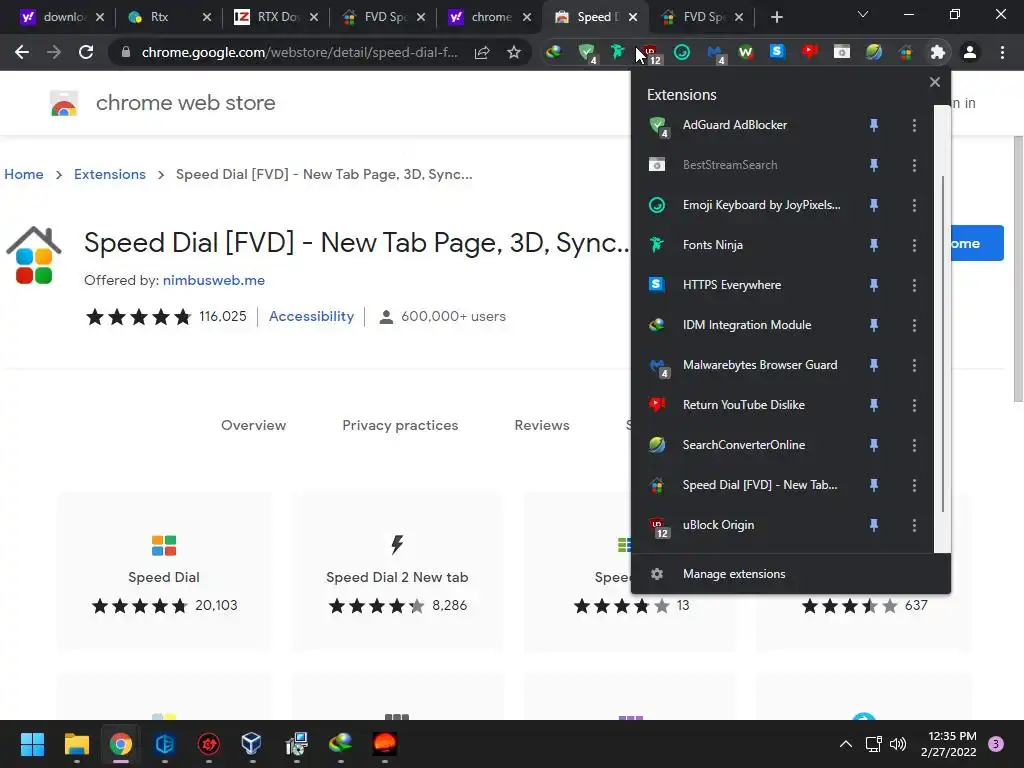Open the nimbusweb.me publisher link
The height and width of the screenshot is (768, 1024).
(214, 280)
